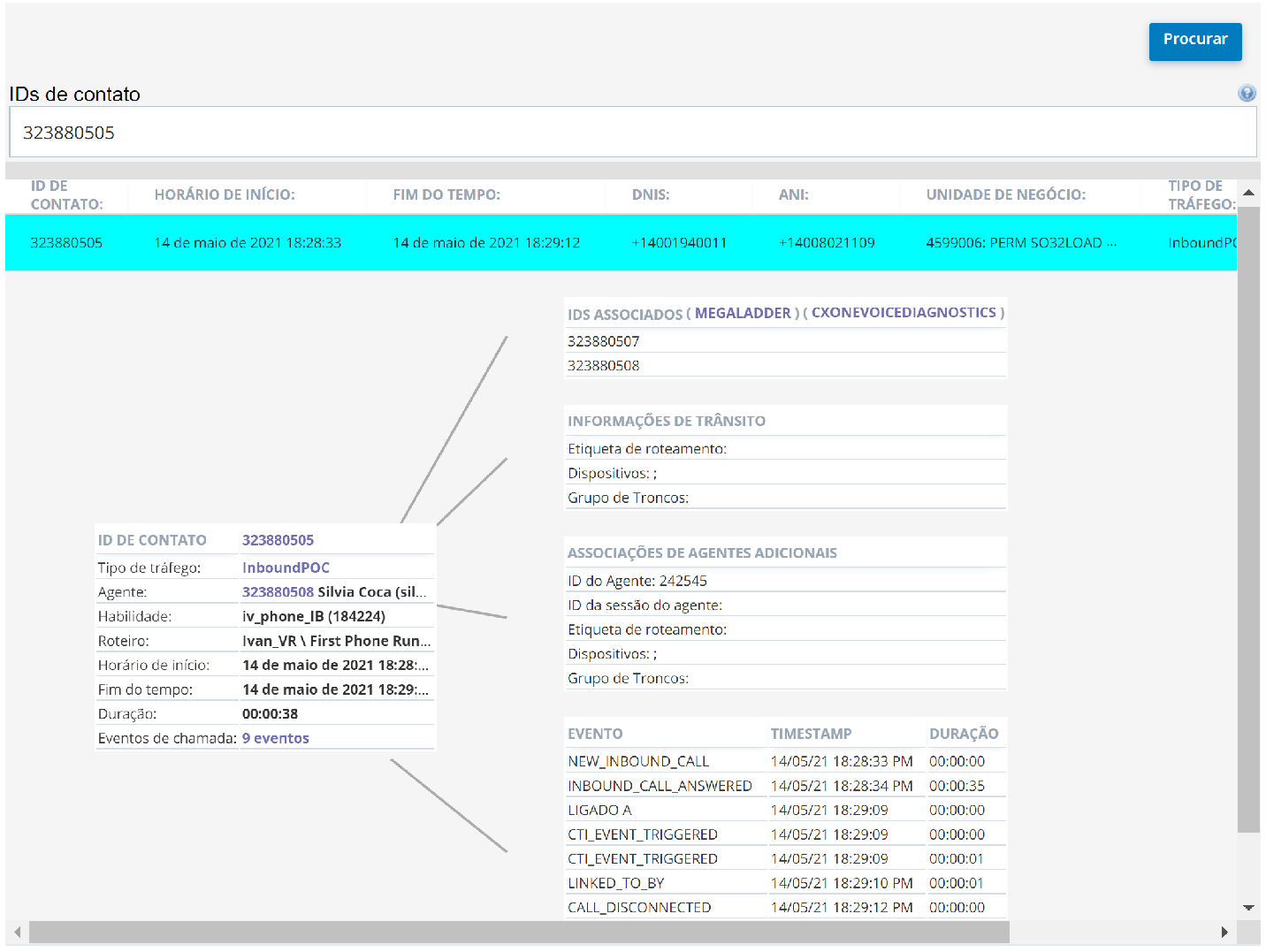Screen dimensions: 1266x952
Task: Select the INBOUND_CALL_ANSWERED event row
Action: point(785,786)
